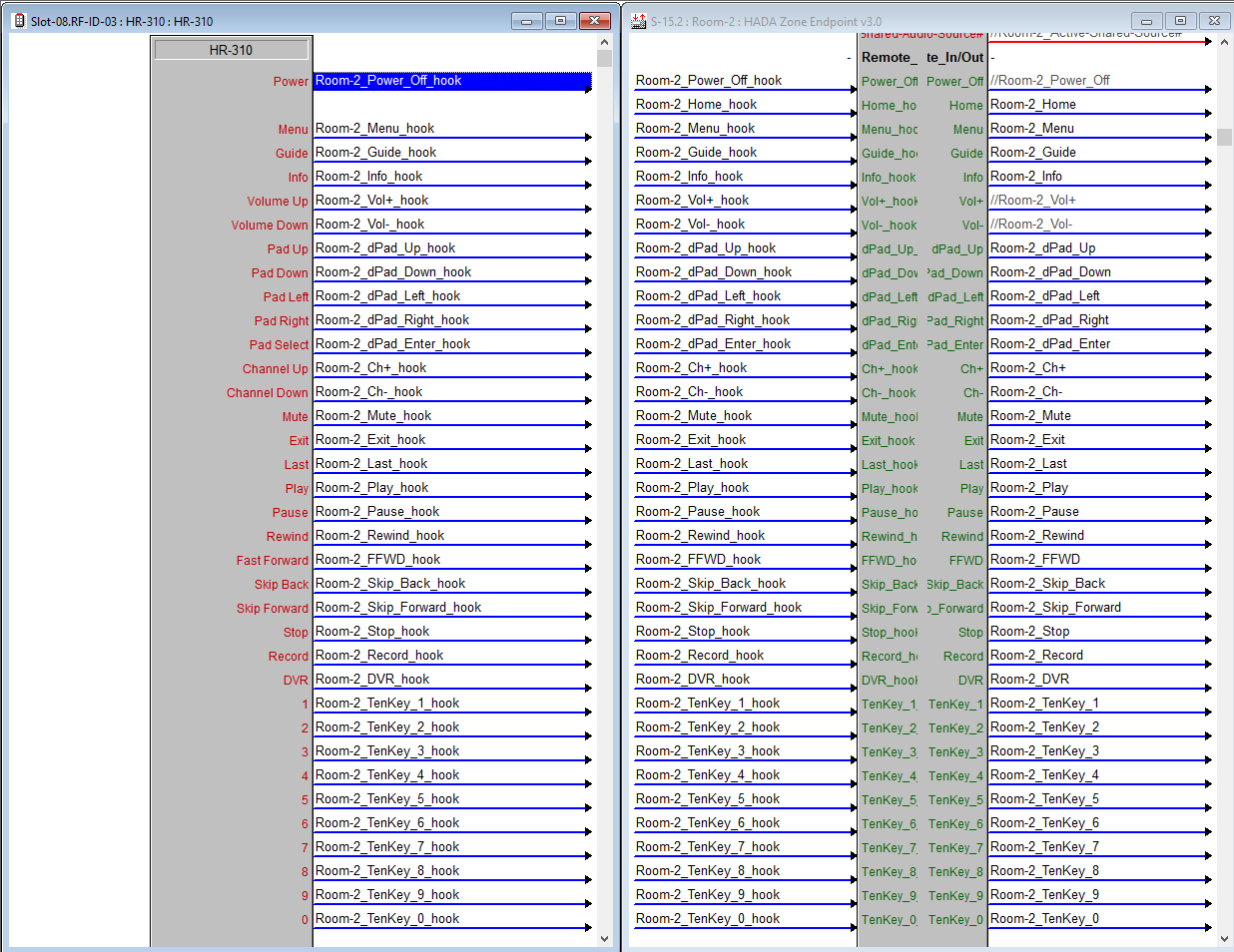The height and width of the screenshot is (952, 1234).
Task: Click the HADA Zone Endpoint scrollbar up arrow
Action: (1225, 43)
